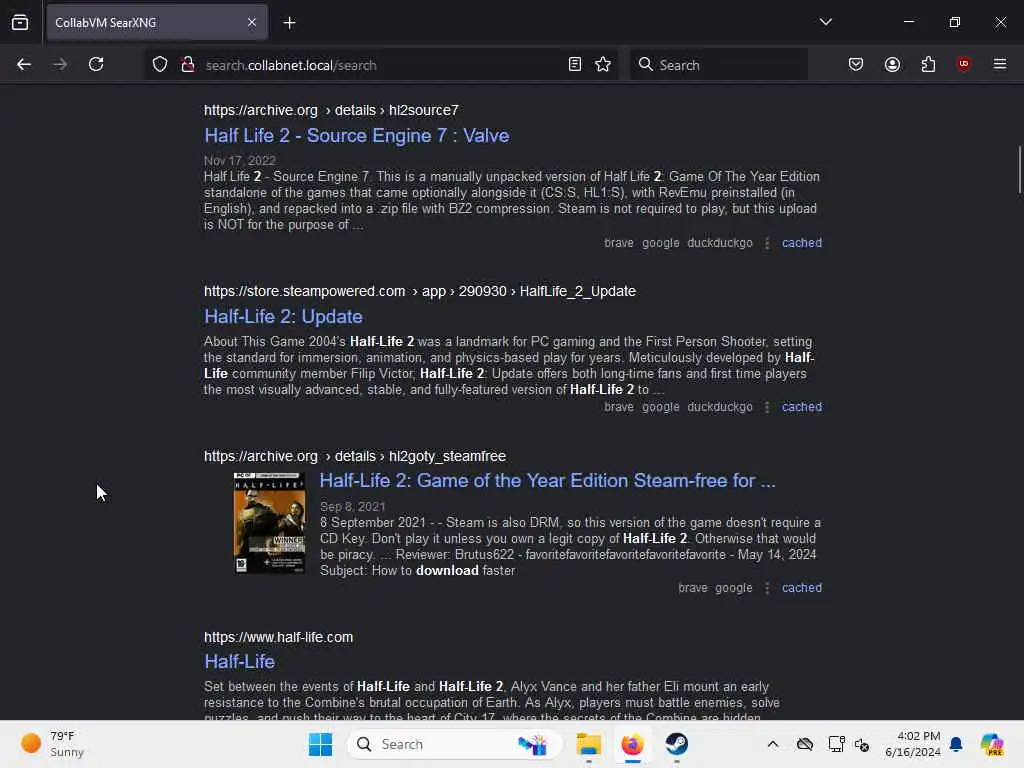Open Steam from the taskbar
The image size is (1024, 768).
(677, 744)
